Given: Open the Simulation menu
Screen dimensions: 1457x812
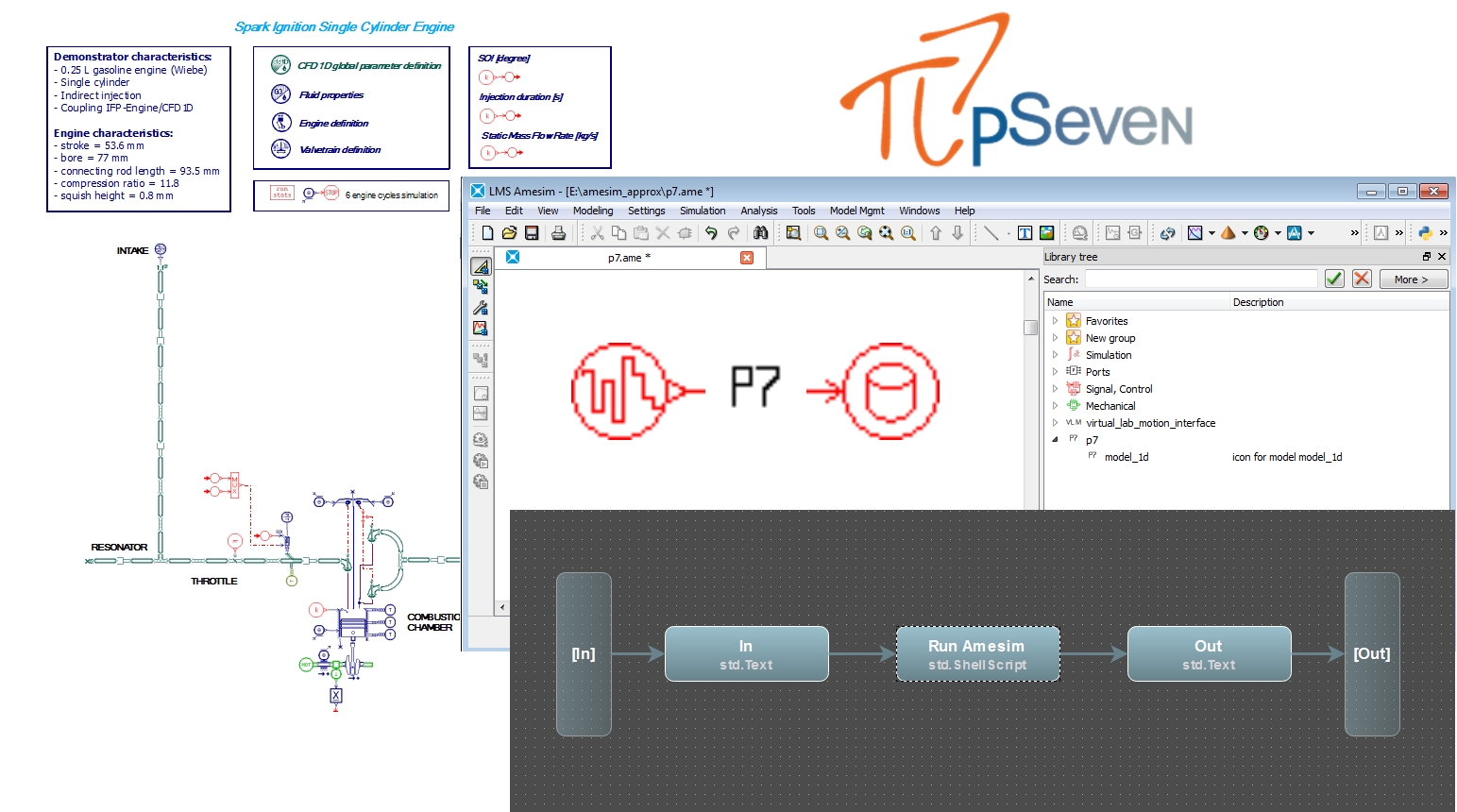Looking at the screenshot, I should 703,211.
